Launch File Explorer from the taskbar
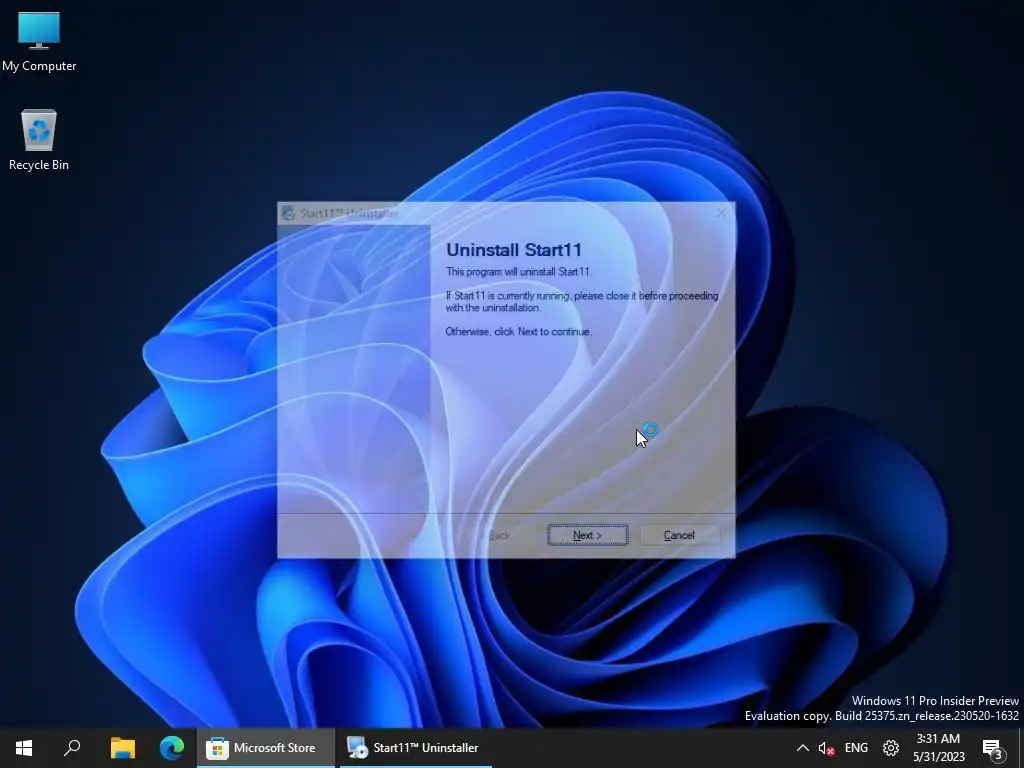Screen dimensions: 1024x768 122,748
